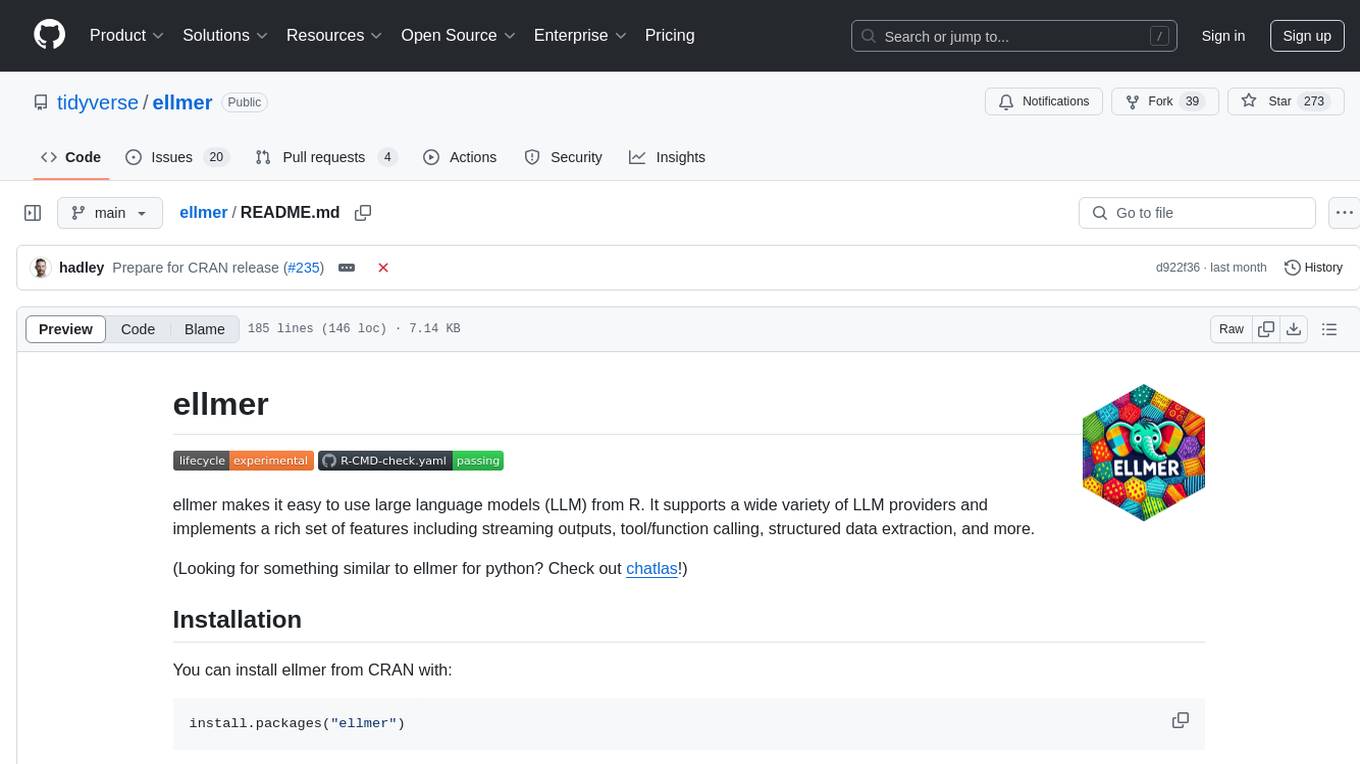Open the GitHub home logo
1360x764 pixels.
tap(49, 35)
